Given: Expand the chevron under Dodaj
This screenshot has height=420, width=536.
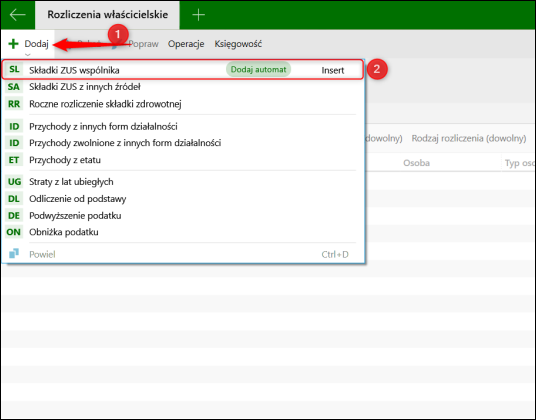Looking at the screenshot, I should (x=28, y=55).
